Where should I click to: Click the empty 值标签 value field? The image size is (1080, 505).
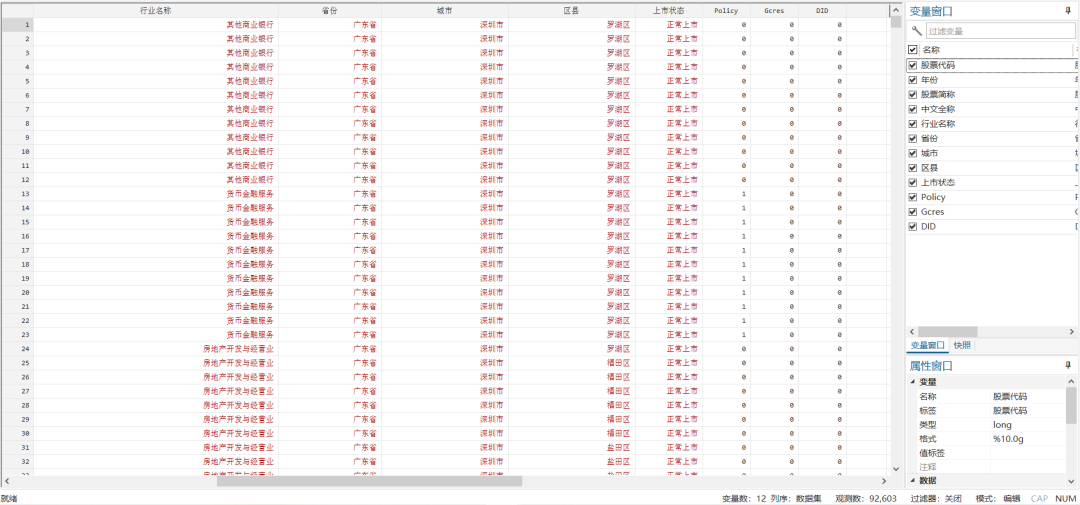click(1028, 453)
